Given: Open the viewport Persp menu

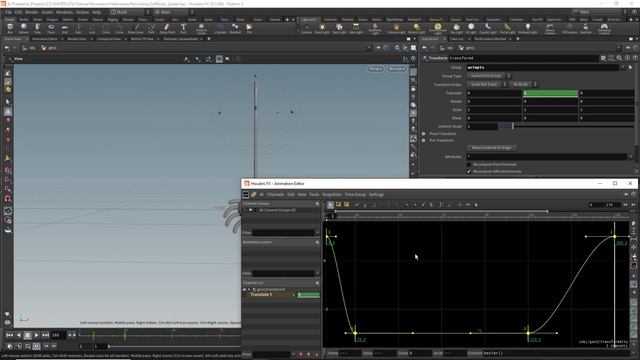Looking at the screenshot, I should click(x=376, y=69).
